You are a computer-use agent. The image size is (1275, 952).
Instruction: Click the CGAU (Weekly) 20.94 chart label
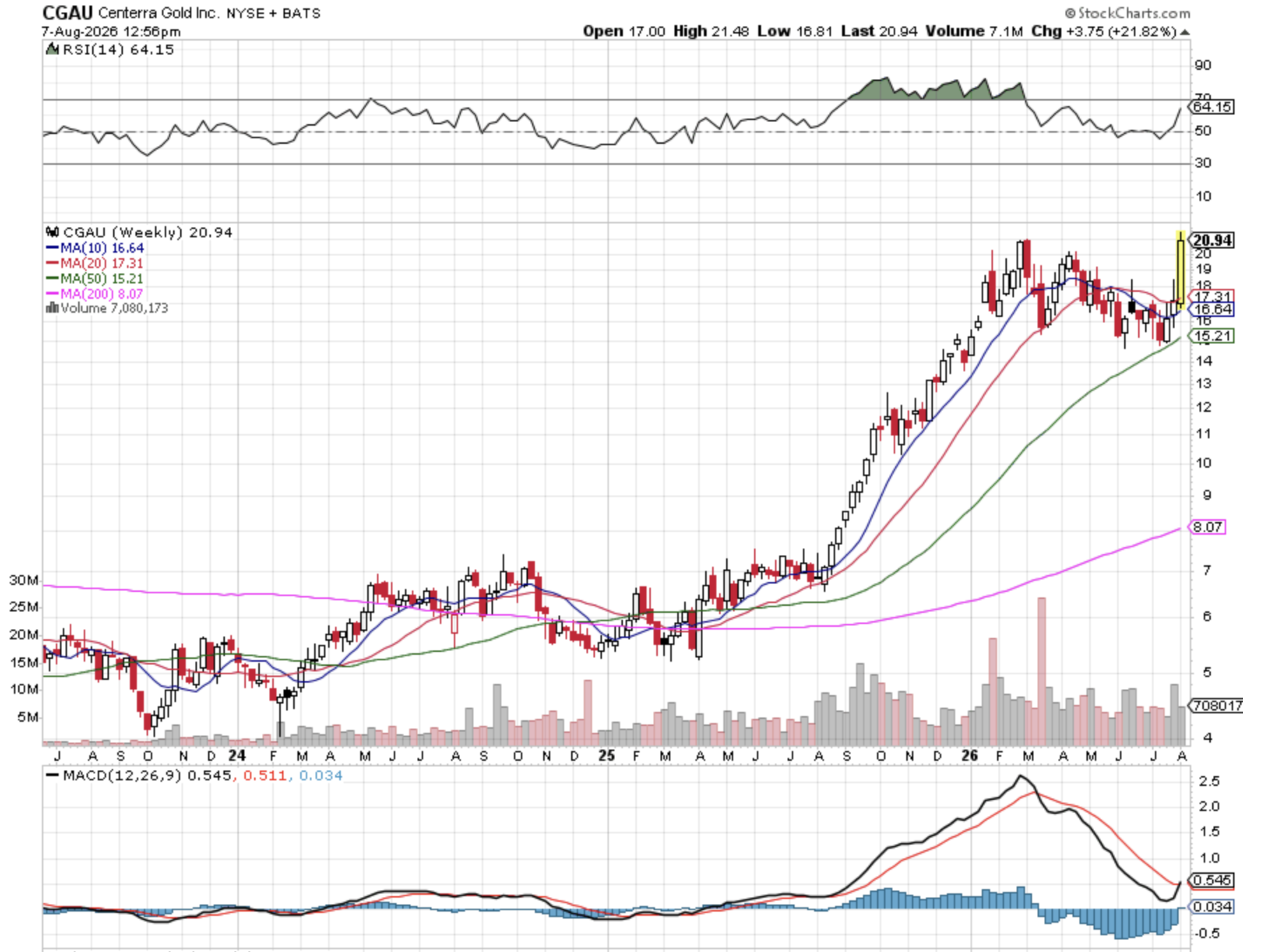[147, 232]
